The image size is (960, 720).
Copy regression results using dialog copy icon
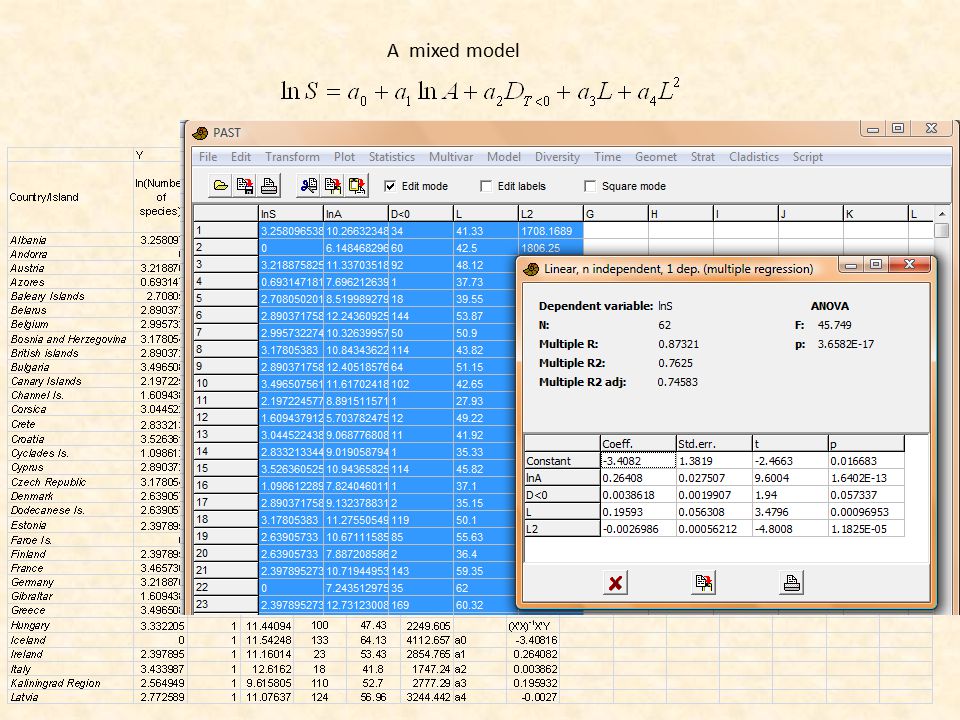(703, 583)
